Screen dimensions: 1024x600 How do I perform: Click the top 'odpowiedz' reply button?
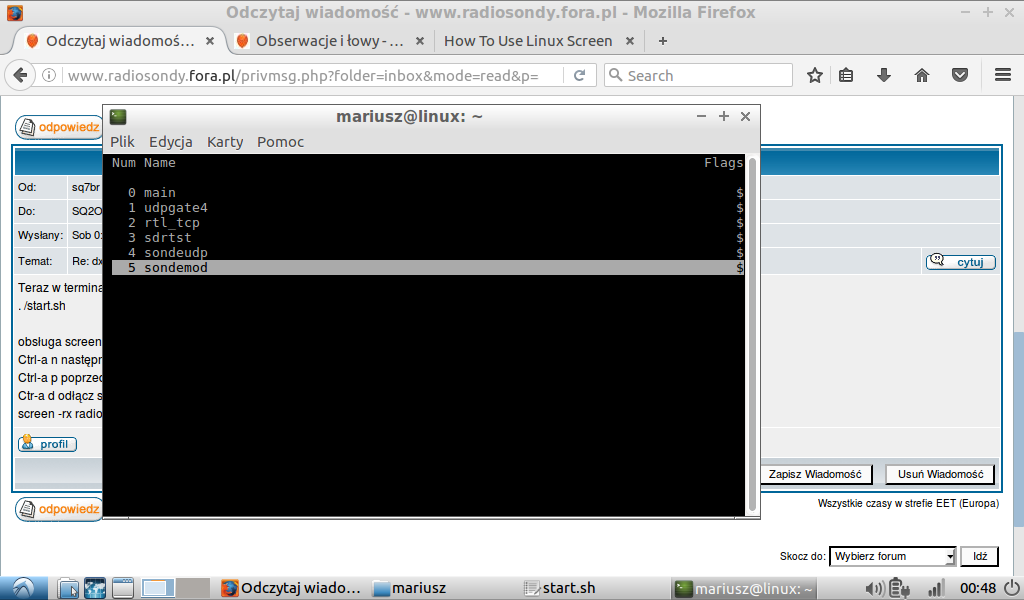click(x=59, y=127)
